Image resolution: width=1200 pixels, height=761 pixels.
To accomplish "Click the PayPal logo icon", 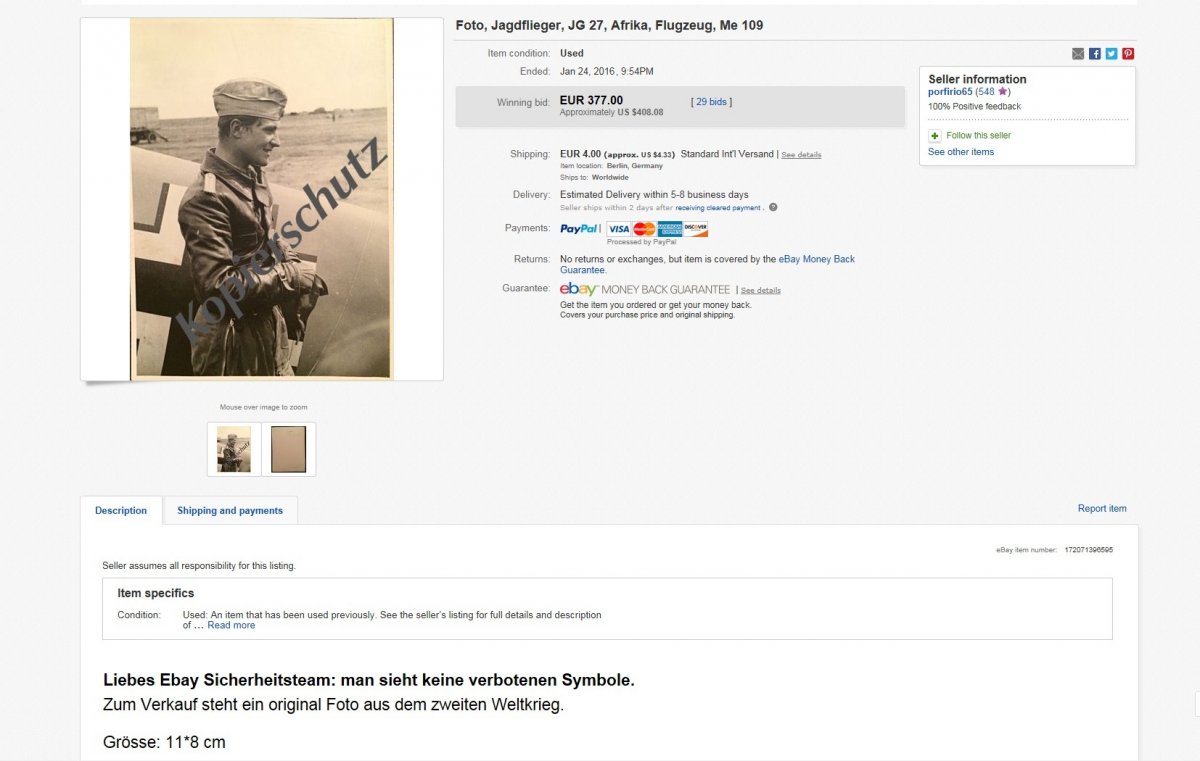I will pyautogui.click(x=580, y=229).
